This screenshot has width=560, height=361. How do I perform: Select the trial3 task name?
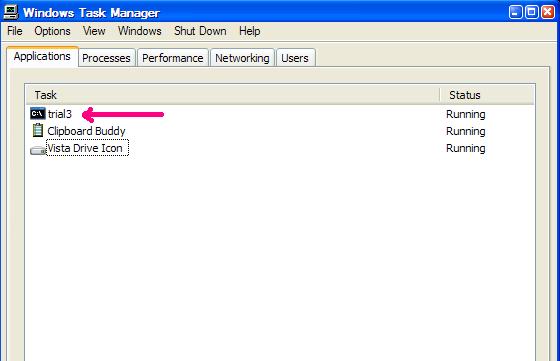(60, 114)
